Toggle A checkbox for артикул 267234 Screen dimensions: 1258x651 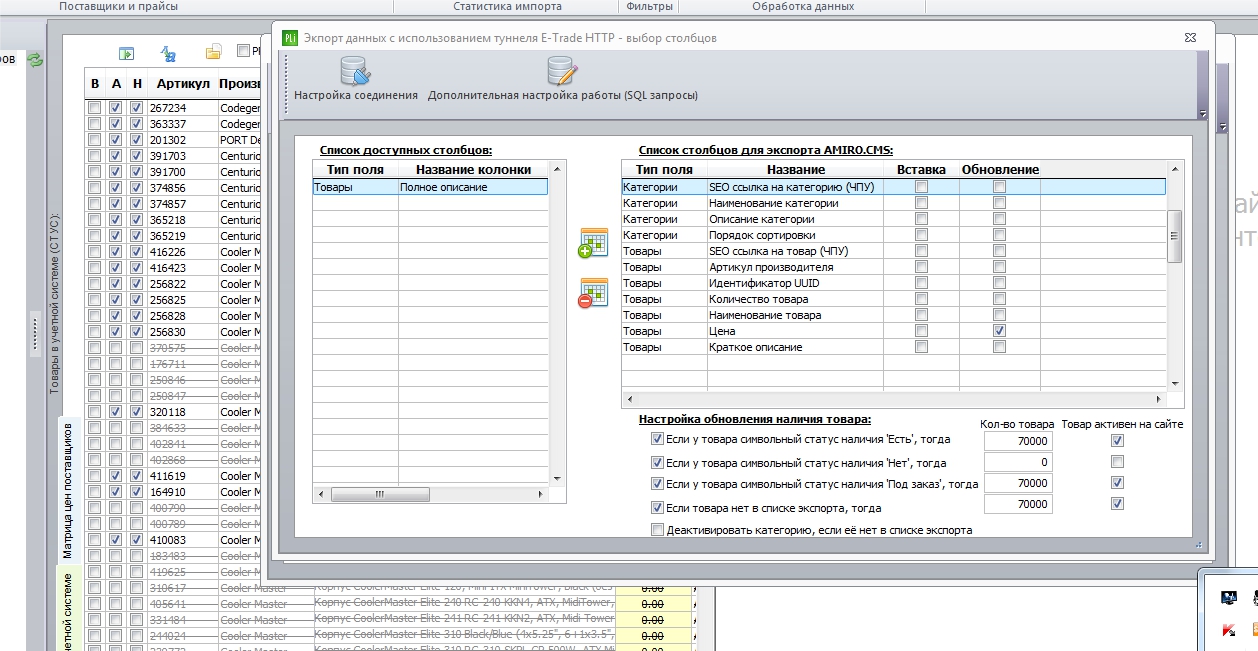click(116, 108)
